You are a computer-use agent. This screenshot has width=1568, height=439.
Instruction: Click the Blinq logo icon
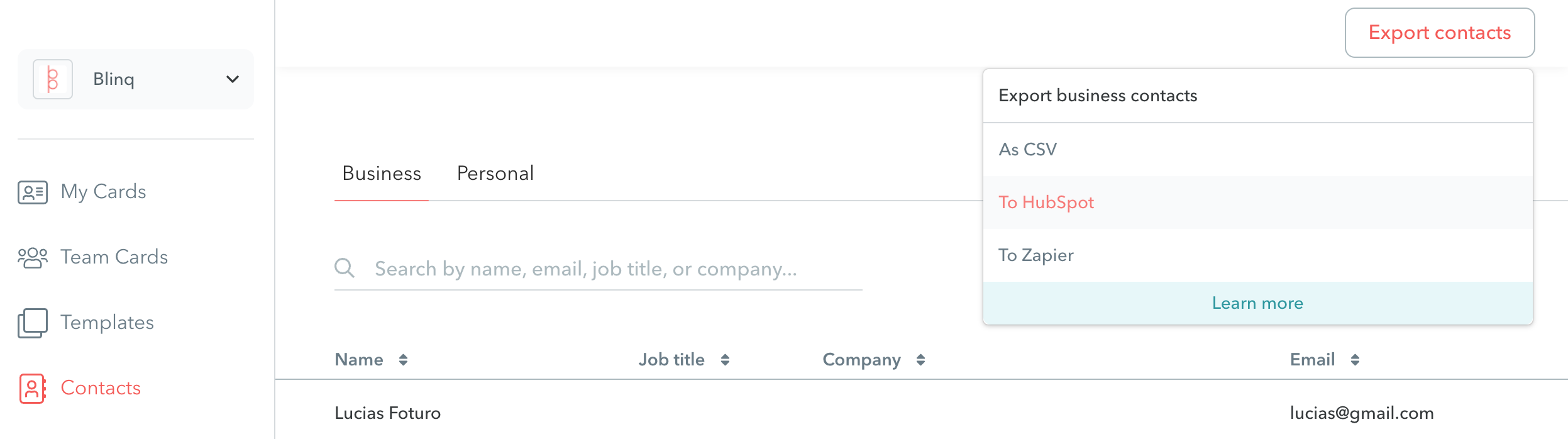(53, 79)
